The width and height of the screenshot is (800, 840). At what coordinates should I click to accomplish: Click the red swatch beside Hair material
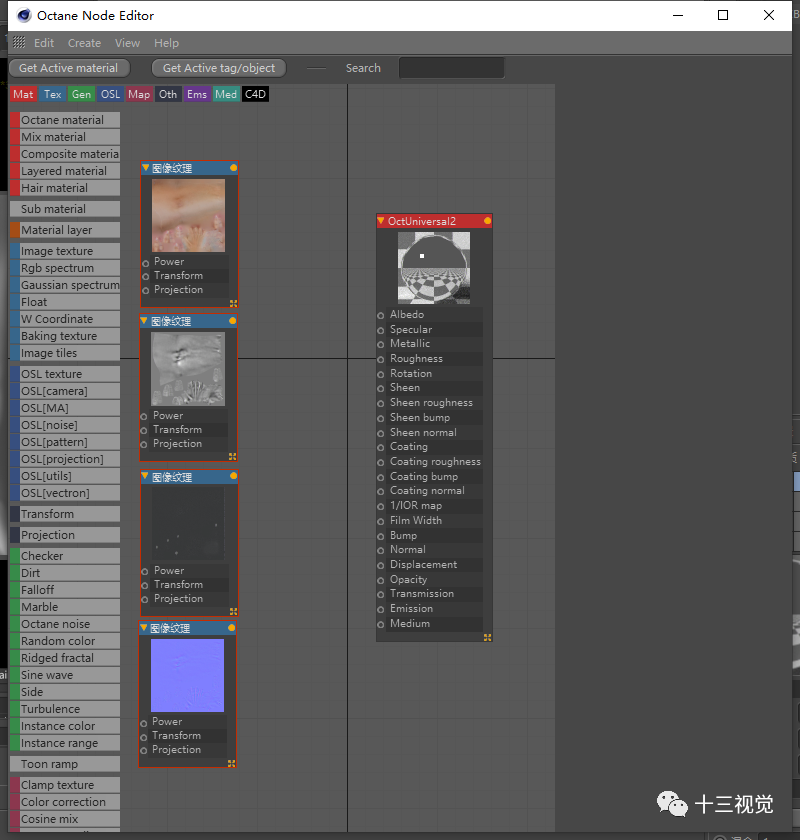(15, 188)
